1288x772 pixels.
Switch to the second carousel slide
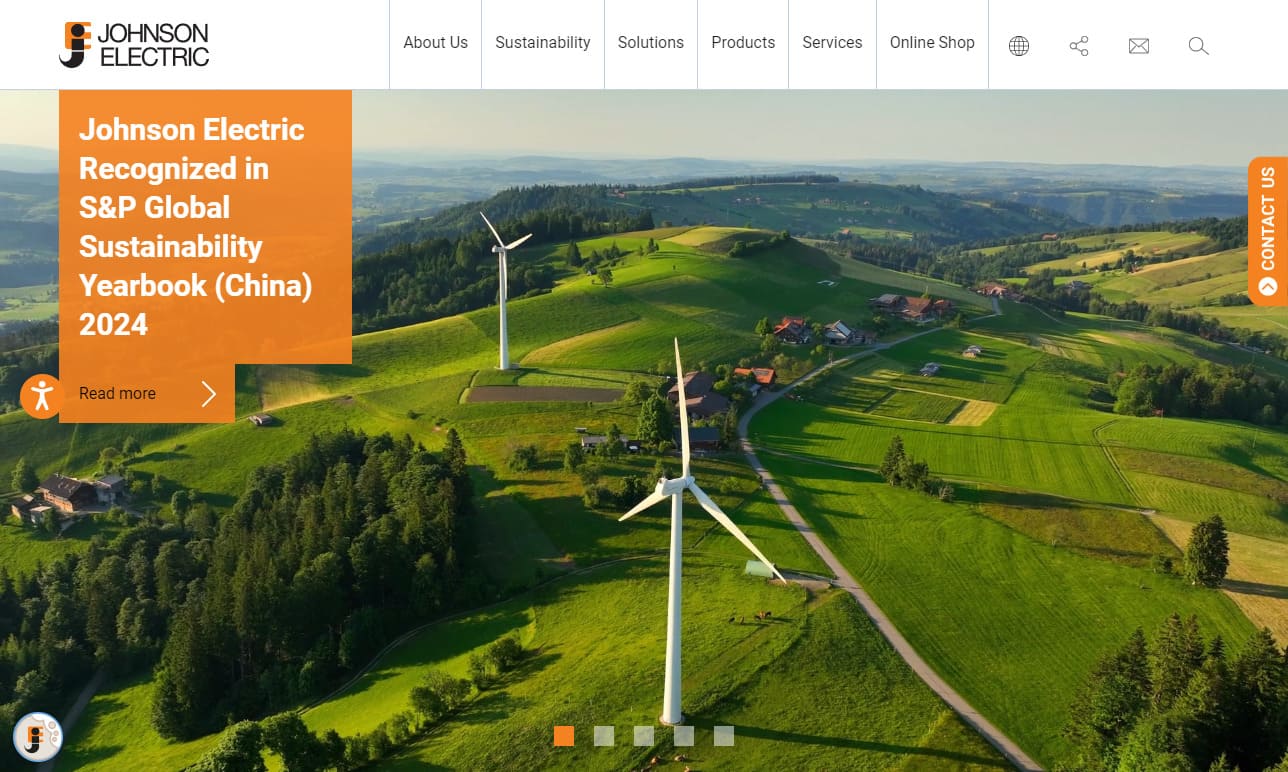point(604,736)
